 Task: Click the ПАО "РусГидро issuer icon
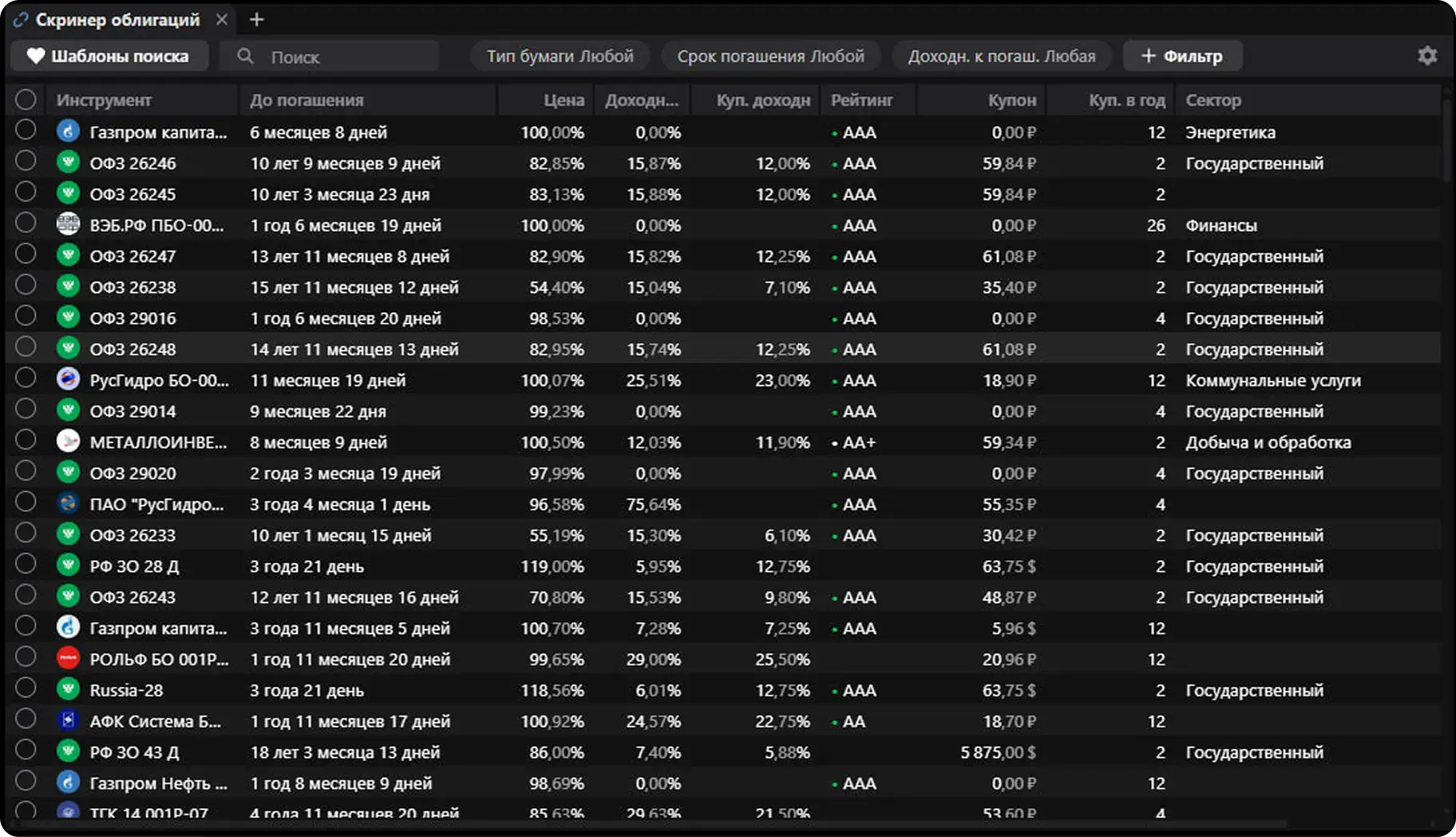click(68, 503)
